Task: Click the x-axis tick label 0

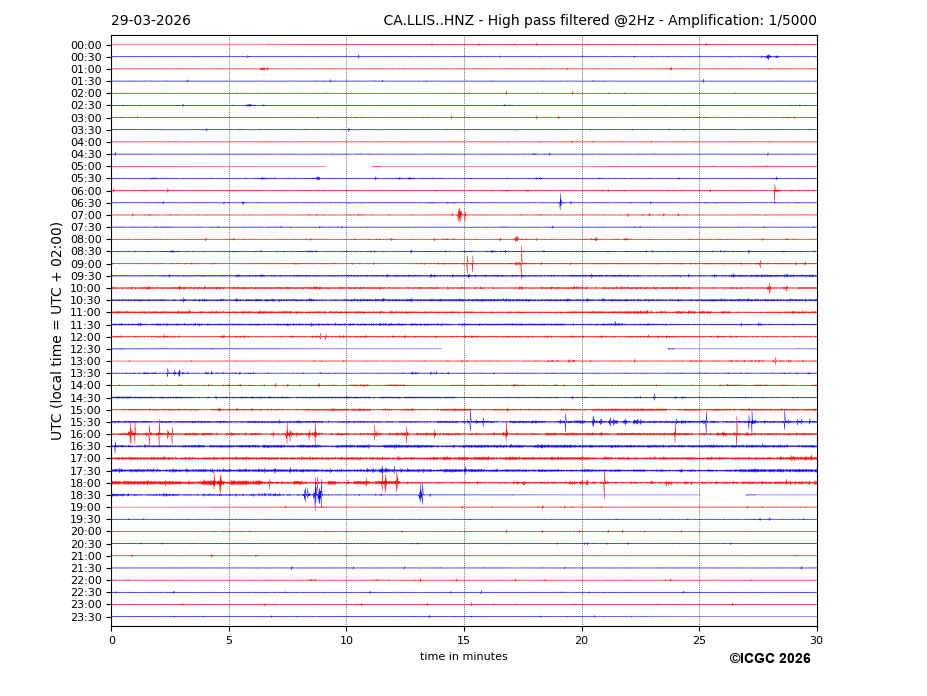Action: point(112,640)
